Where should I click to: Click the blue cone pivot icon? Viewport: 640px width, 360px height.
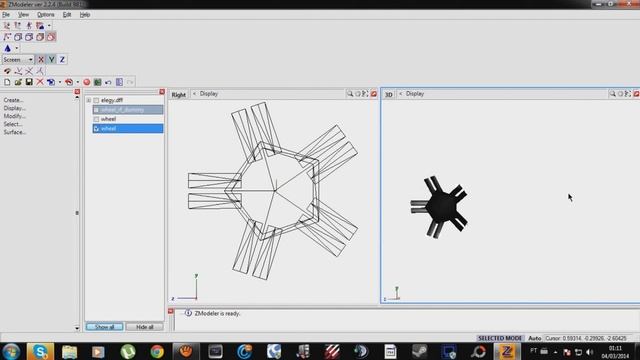(x=7, y=48)
